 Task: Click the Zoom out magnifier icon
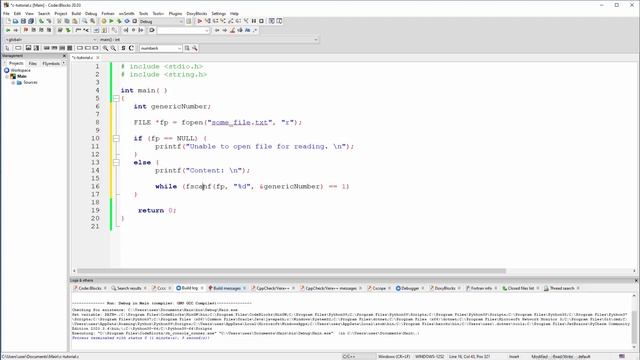(x=113, y=48)
